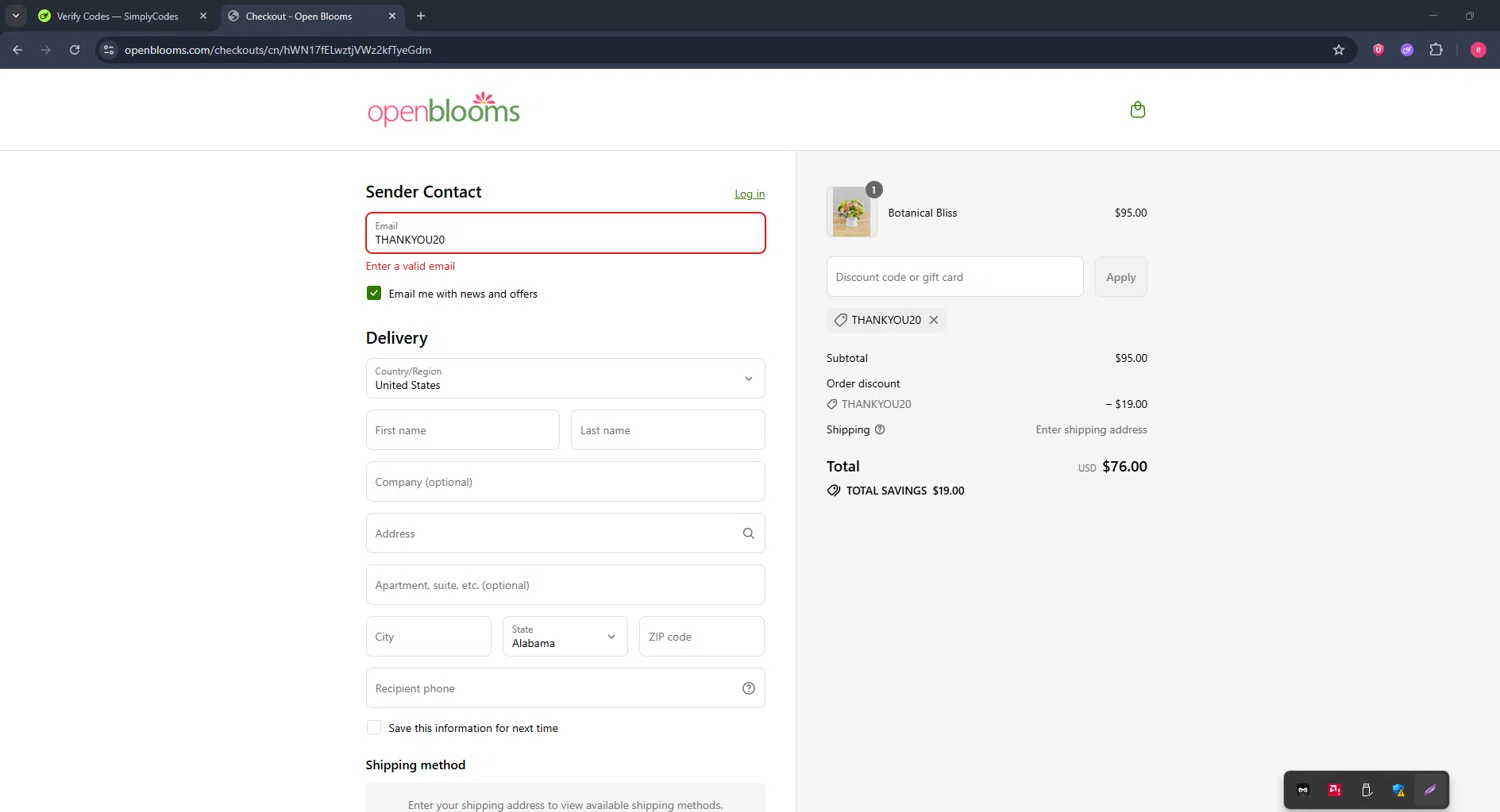The image size is (1500, 812).
Task: Open the shipping info help icon
Action: point(880,430)
